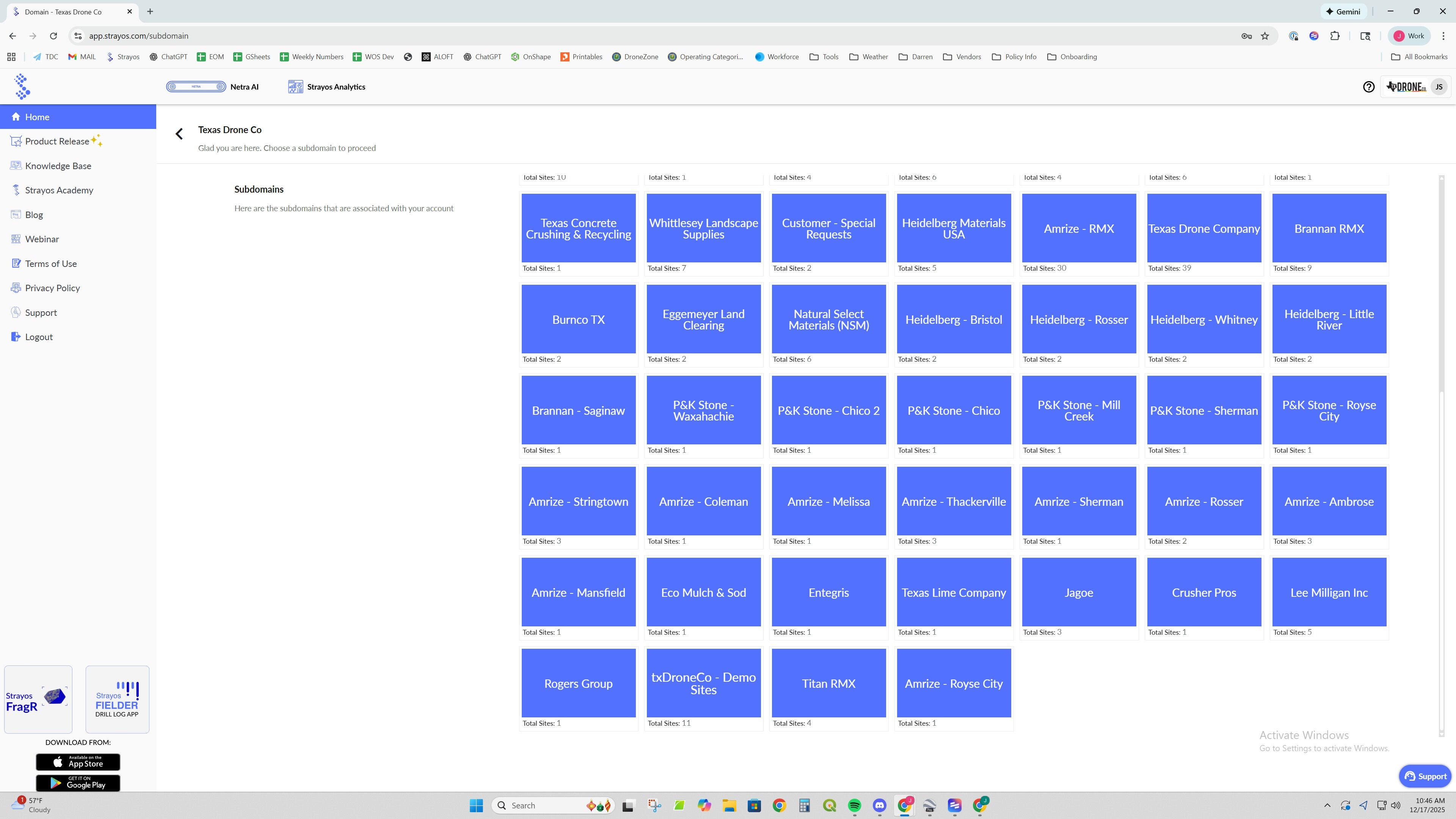Expand the All Bookmarks folder
Image resolution: width=1456 pixels, height=819 pixels.
1419,56
